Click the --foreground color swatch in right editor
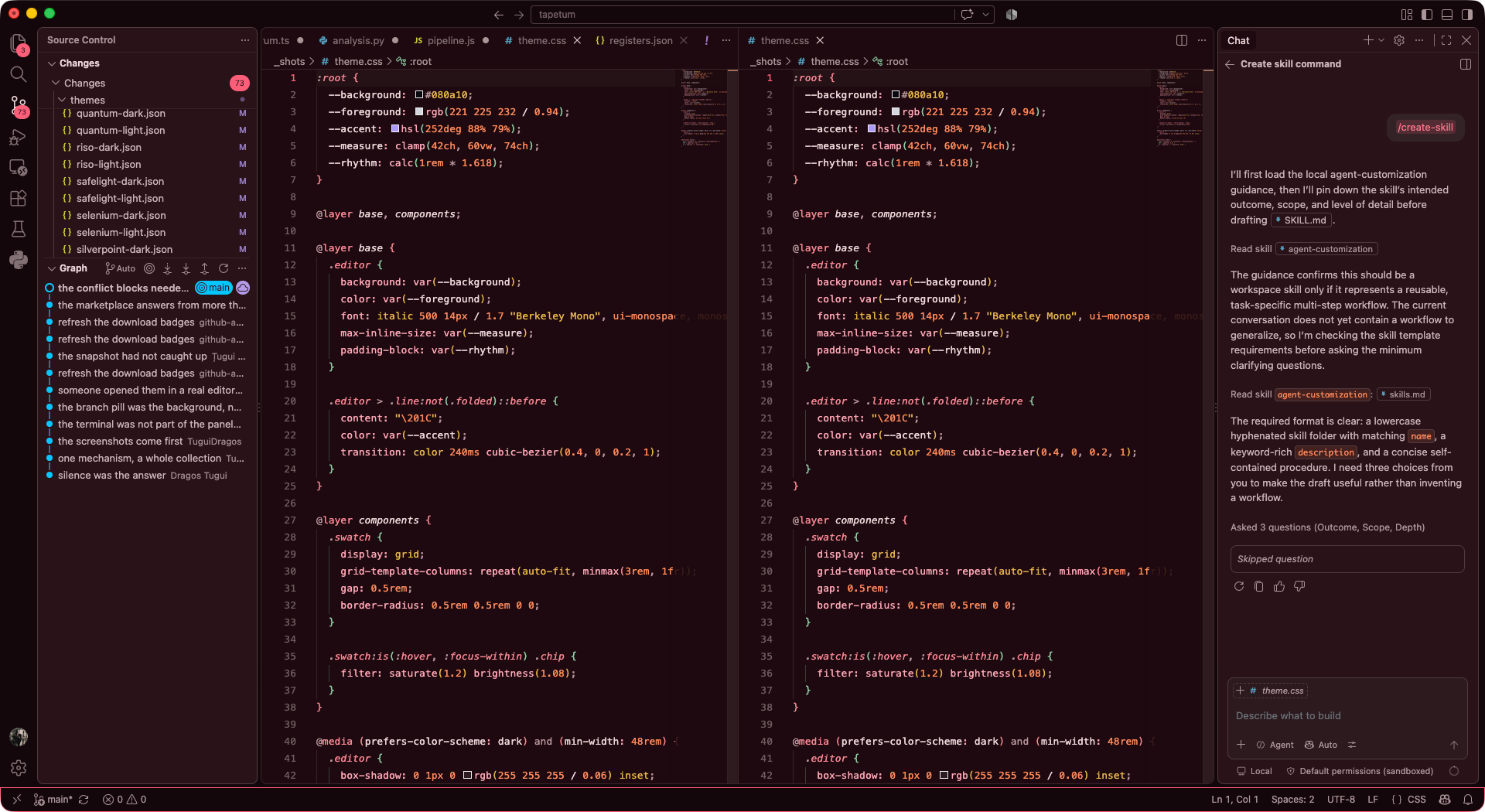The image size is (1485, 812). (x=896, y=112)
